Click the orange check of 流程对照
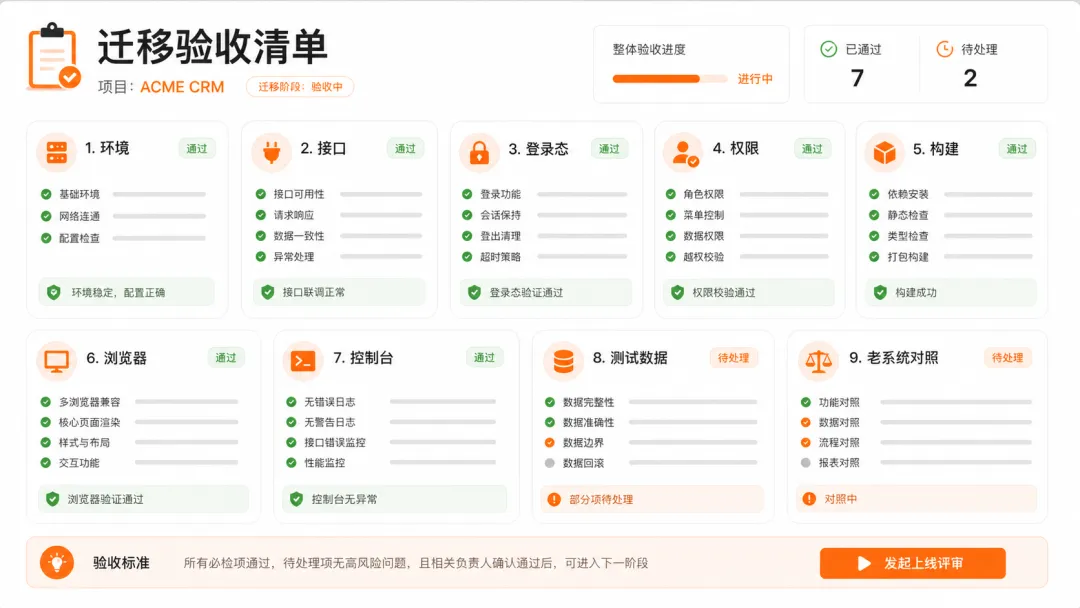 [806, 443]
